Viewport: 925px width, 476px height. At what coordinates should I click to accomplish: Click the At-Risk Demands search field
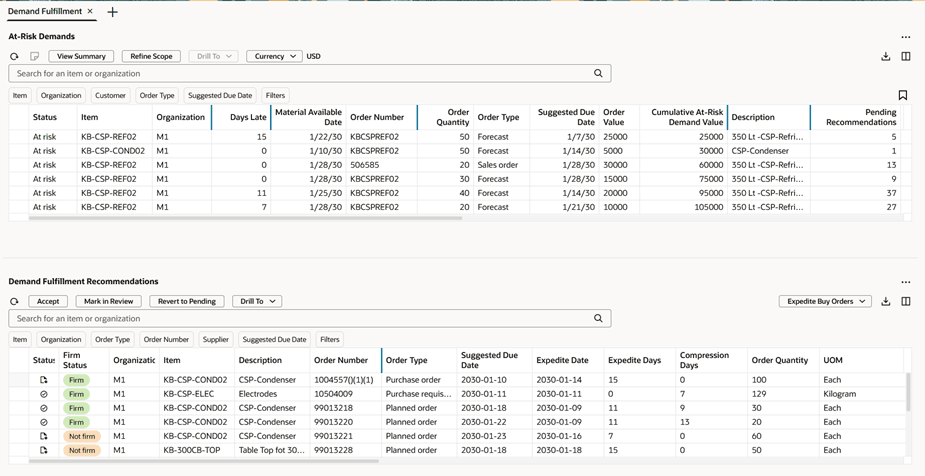coord(310,74)
